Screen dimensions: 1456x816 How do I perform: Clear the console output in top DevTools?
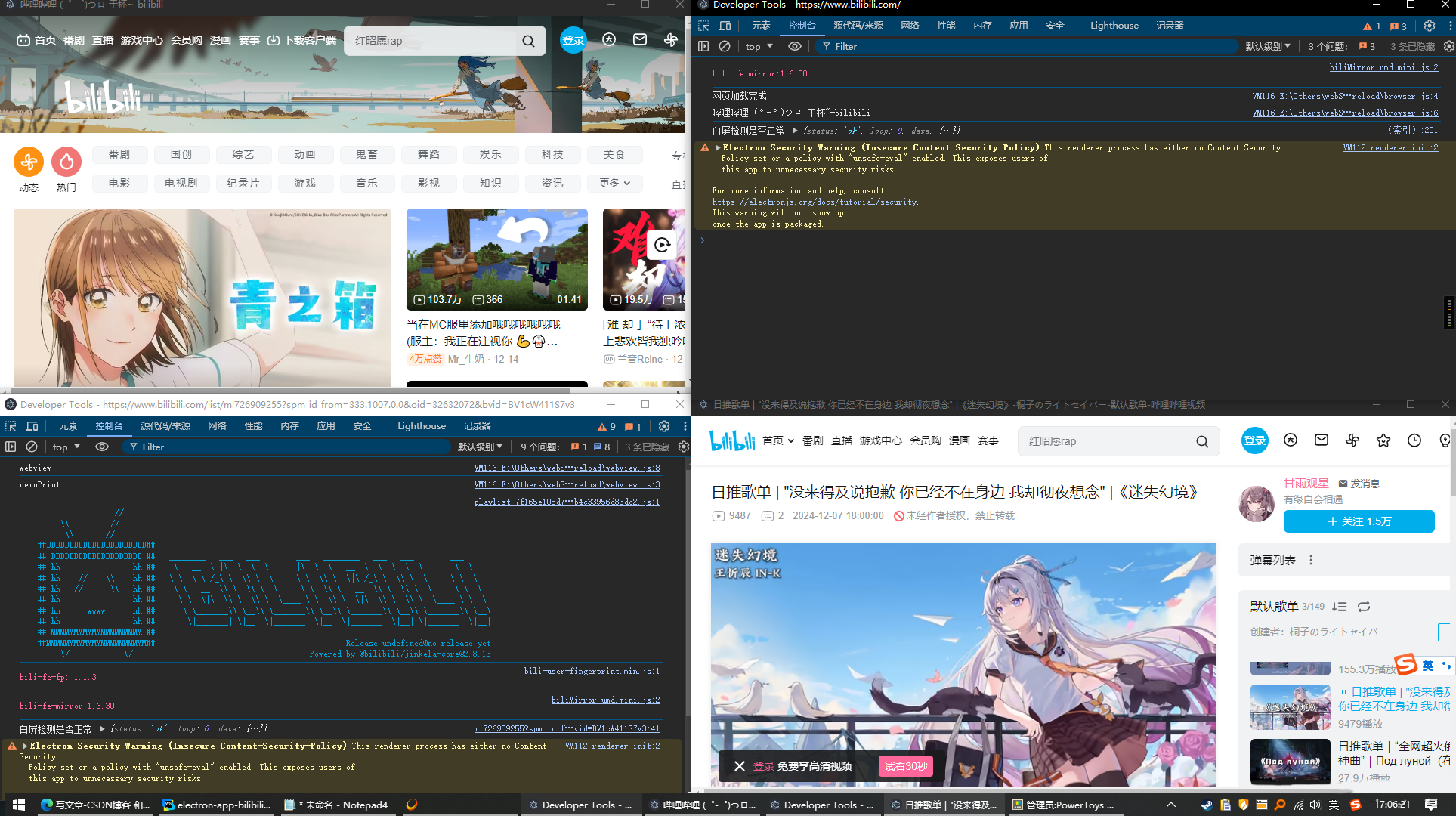pos(724,46)
